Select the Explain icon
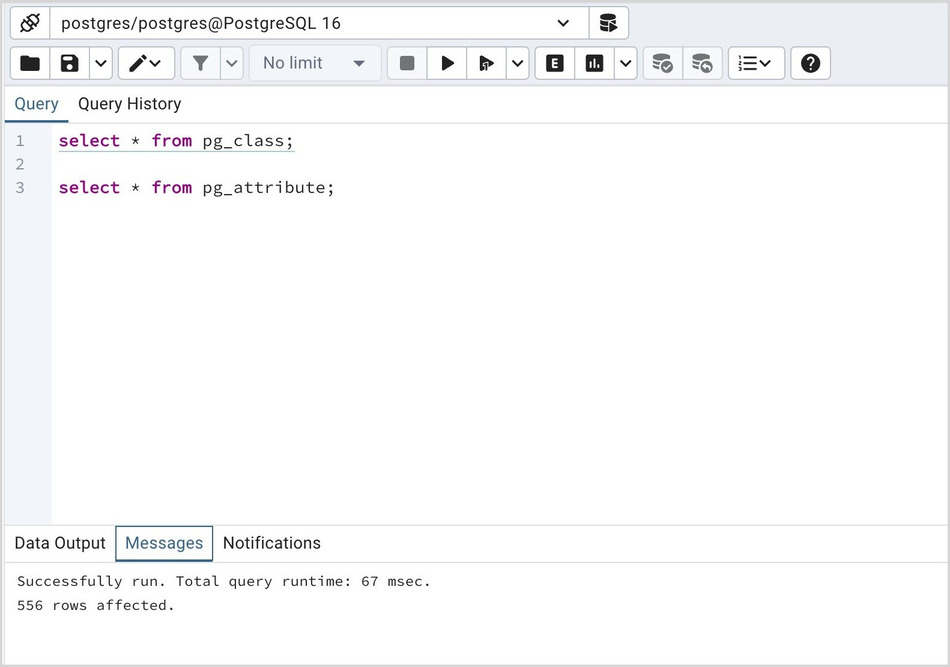This screenshot has width=950, height=667. (x=554, y=63)
